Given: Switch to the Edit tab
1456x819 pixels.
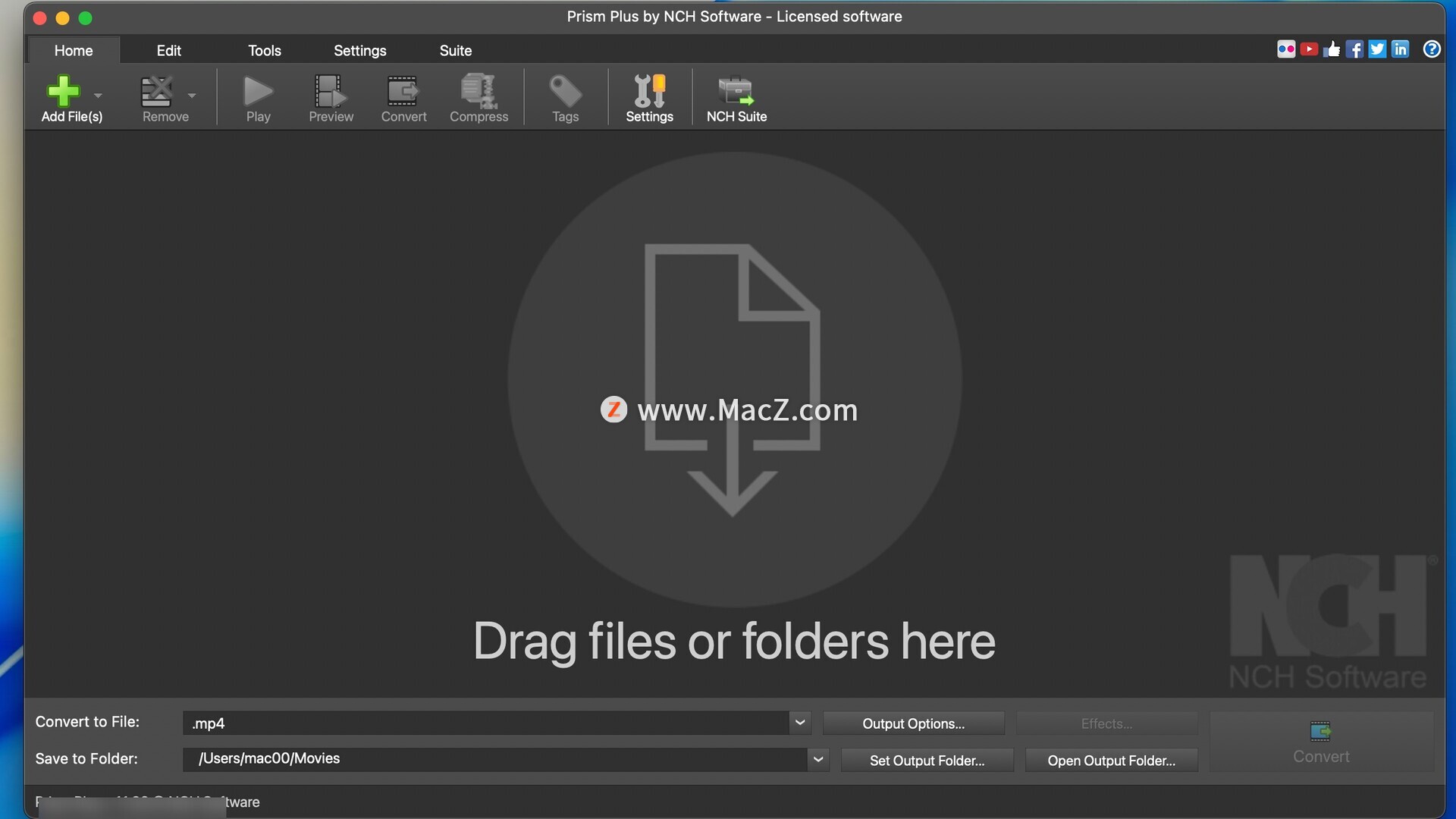Looking at the screenshot, I should point(168,50).
